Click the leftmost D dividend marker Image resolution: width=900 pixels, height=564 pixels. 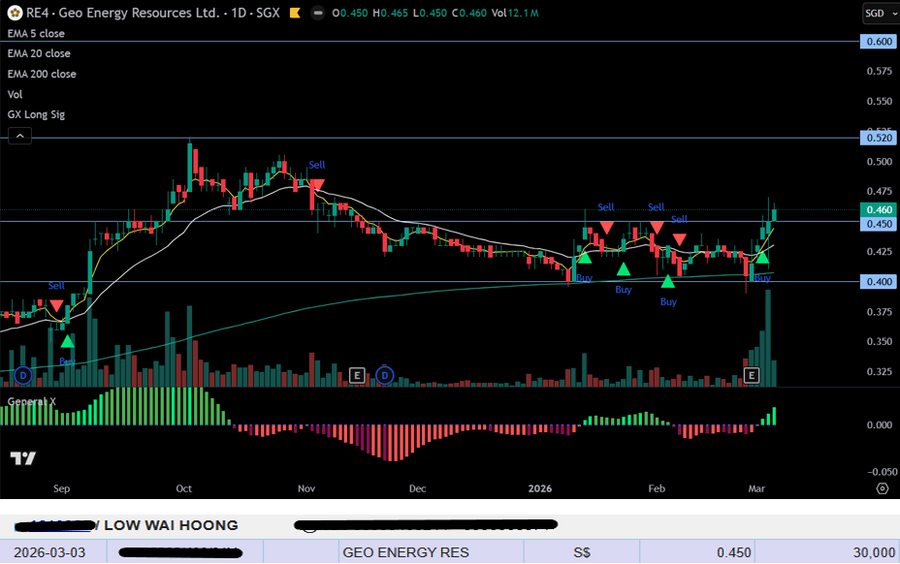[x=22, y=376]
